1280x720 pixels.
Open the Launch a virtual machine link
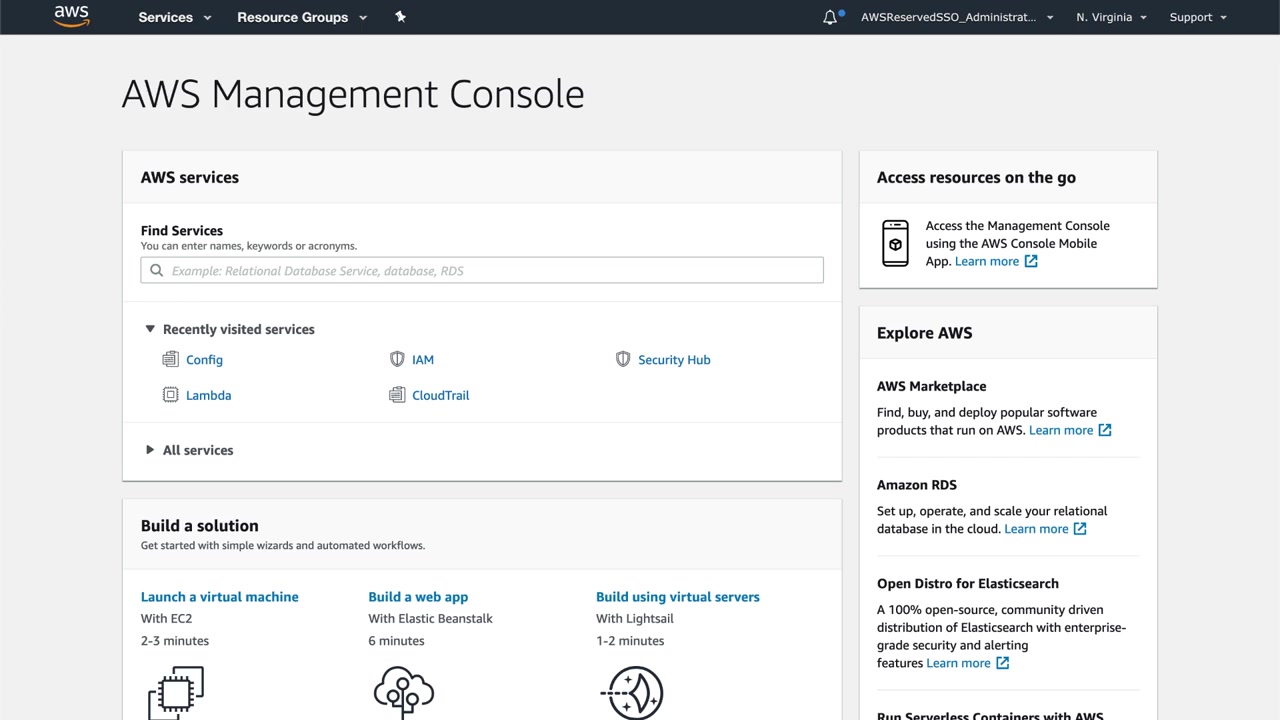pos(219,597)
